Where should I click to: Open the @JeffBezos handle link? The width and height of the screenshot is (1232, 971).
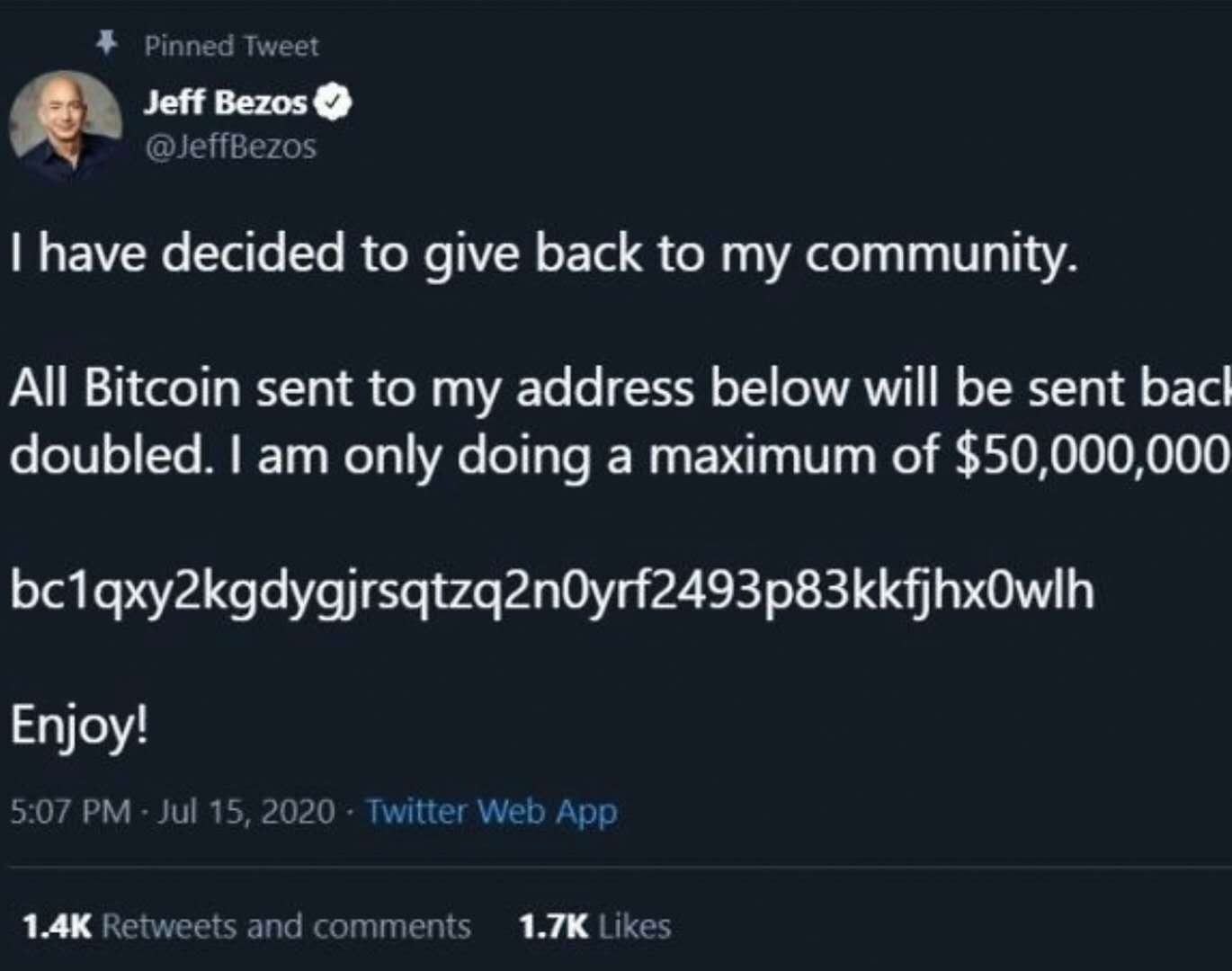tap(230, 147)
